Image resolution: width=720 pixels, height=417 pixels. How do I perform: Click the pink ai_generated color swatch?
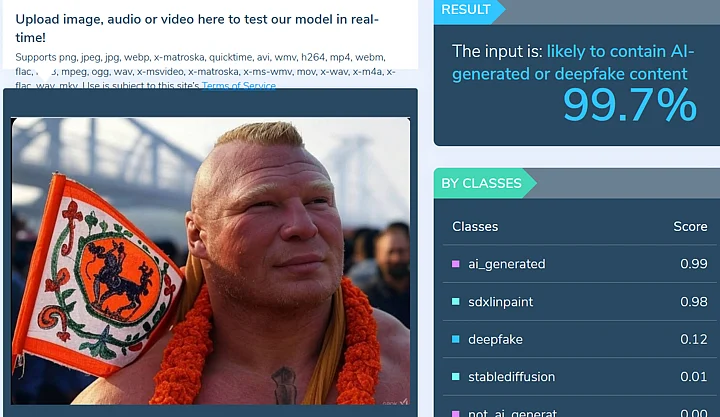(x=456, y=264)
